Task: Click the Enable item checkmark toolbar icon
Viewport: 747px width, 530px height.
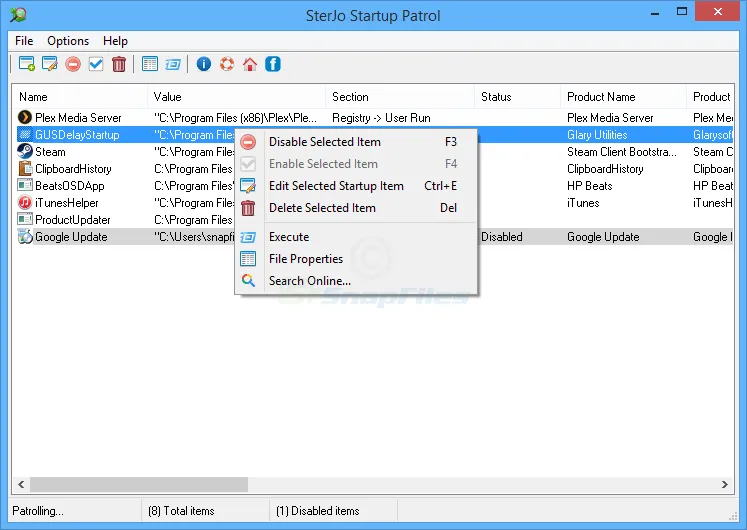Action: [96, 64]
